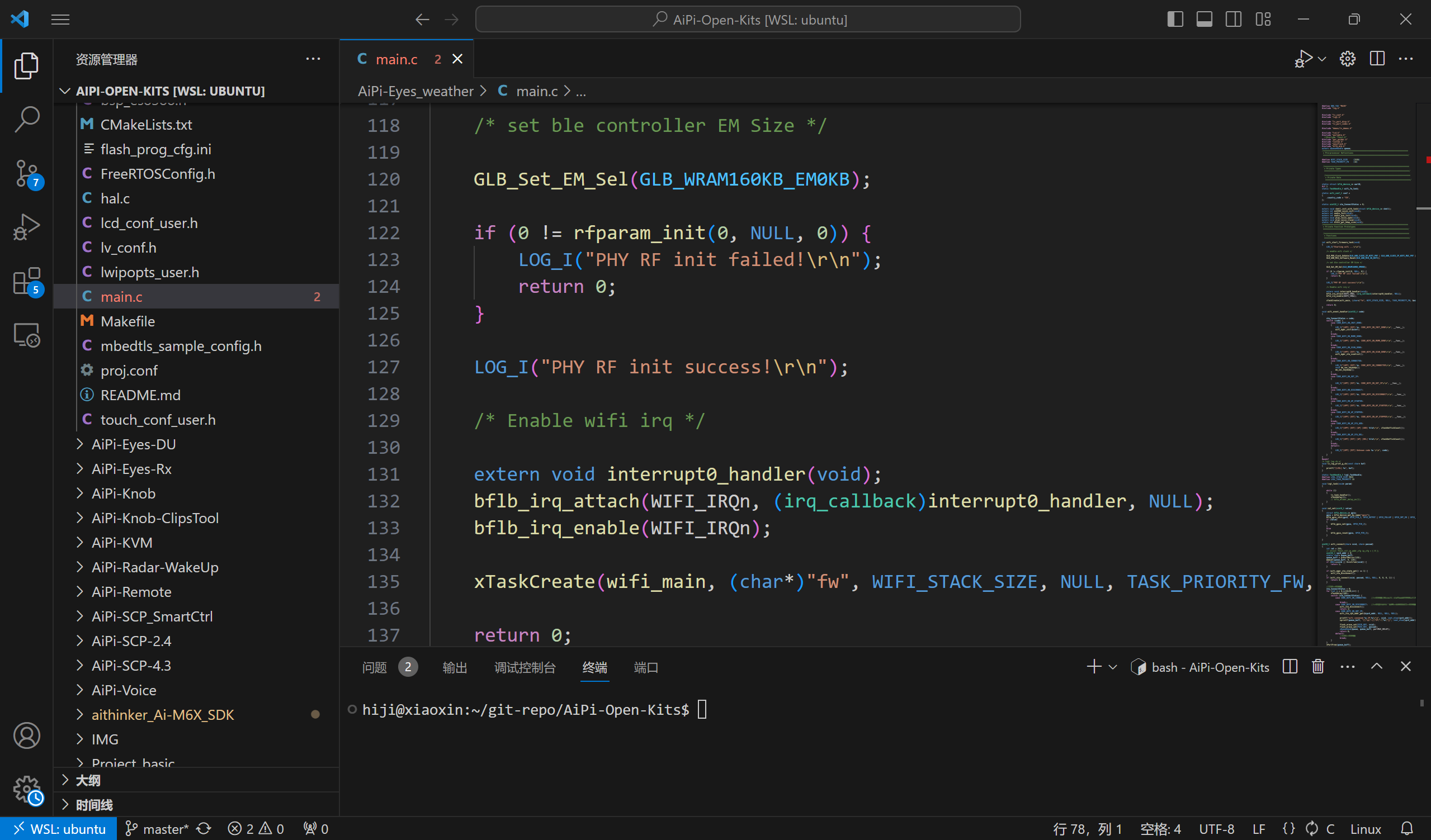Open the Search view in activity bar
The width and height of the screenshot is (1431, 840).
click(x=26, y=120)
